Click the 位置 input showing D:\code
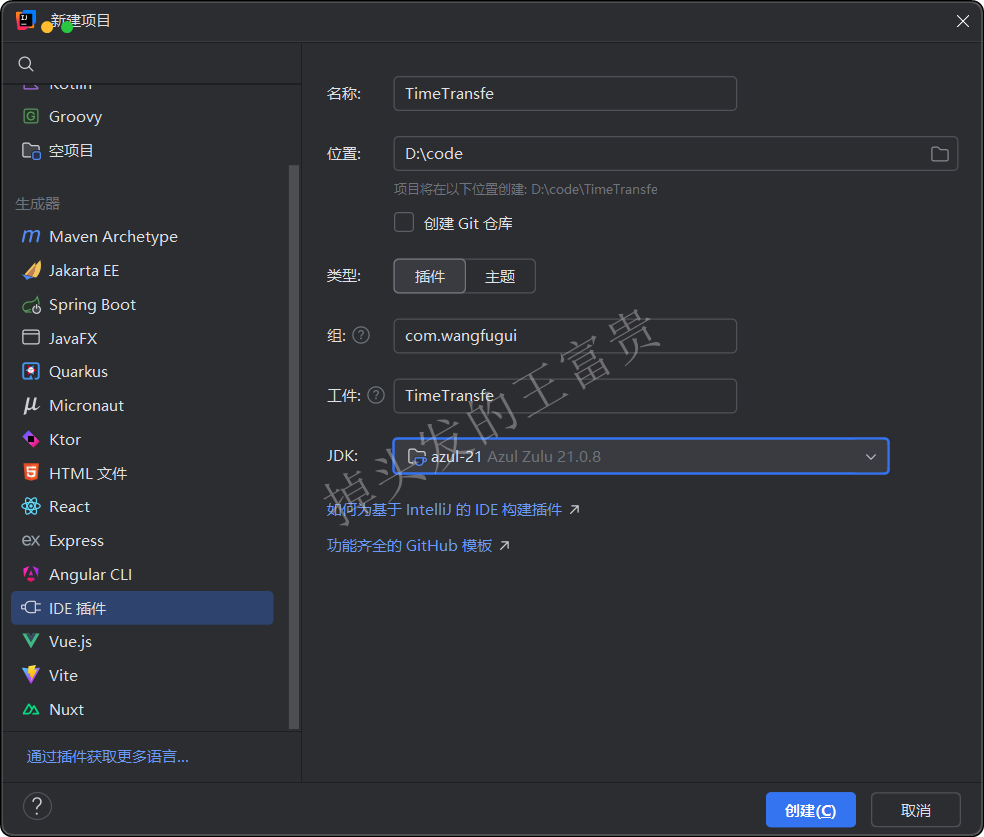 click(x=675, y=154)
